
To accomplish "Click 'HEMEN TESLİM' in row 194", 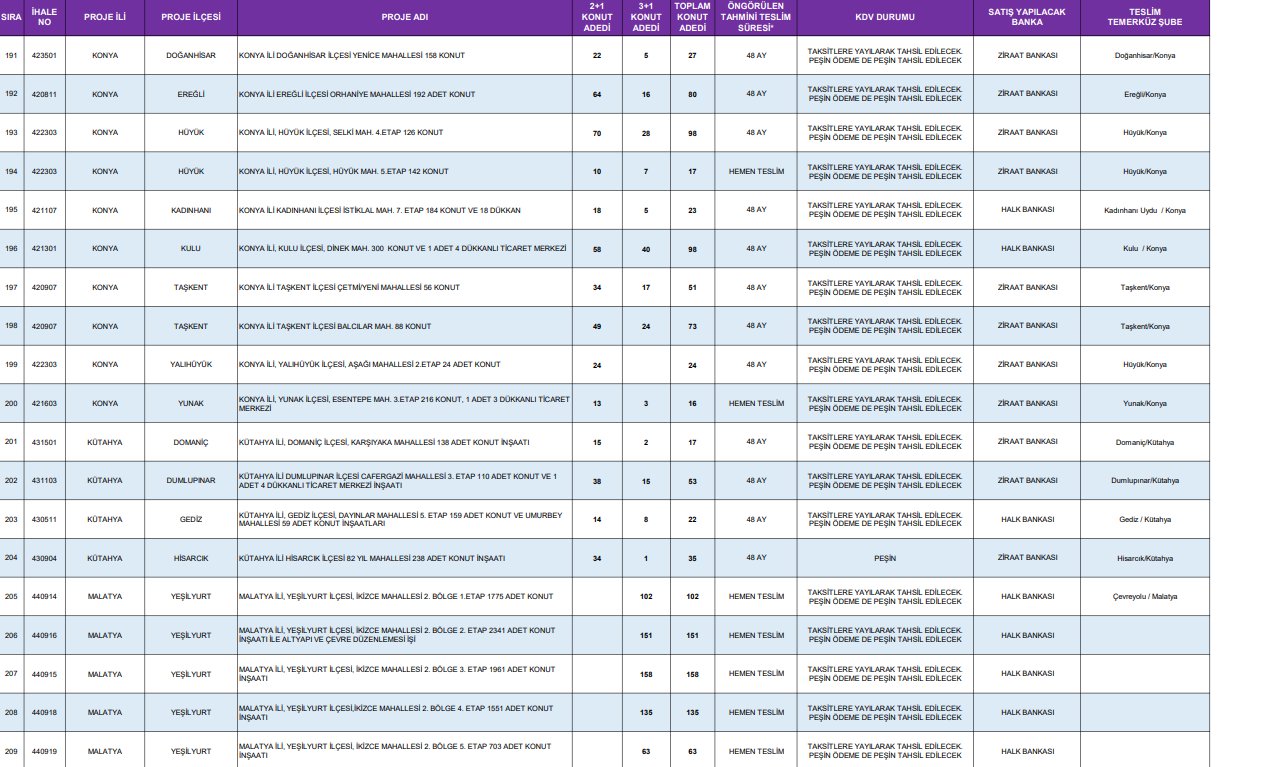I will 756,172.
